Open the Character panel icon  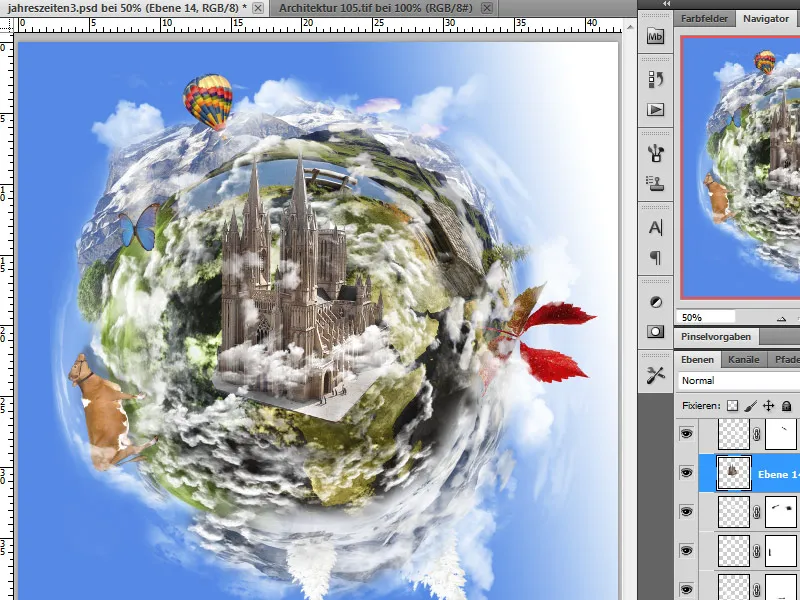tap(655, 228)
